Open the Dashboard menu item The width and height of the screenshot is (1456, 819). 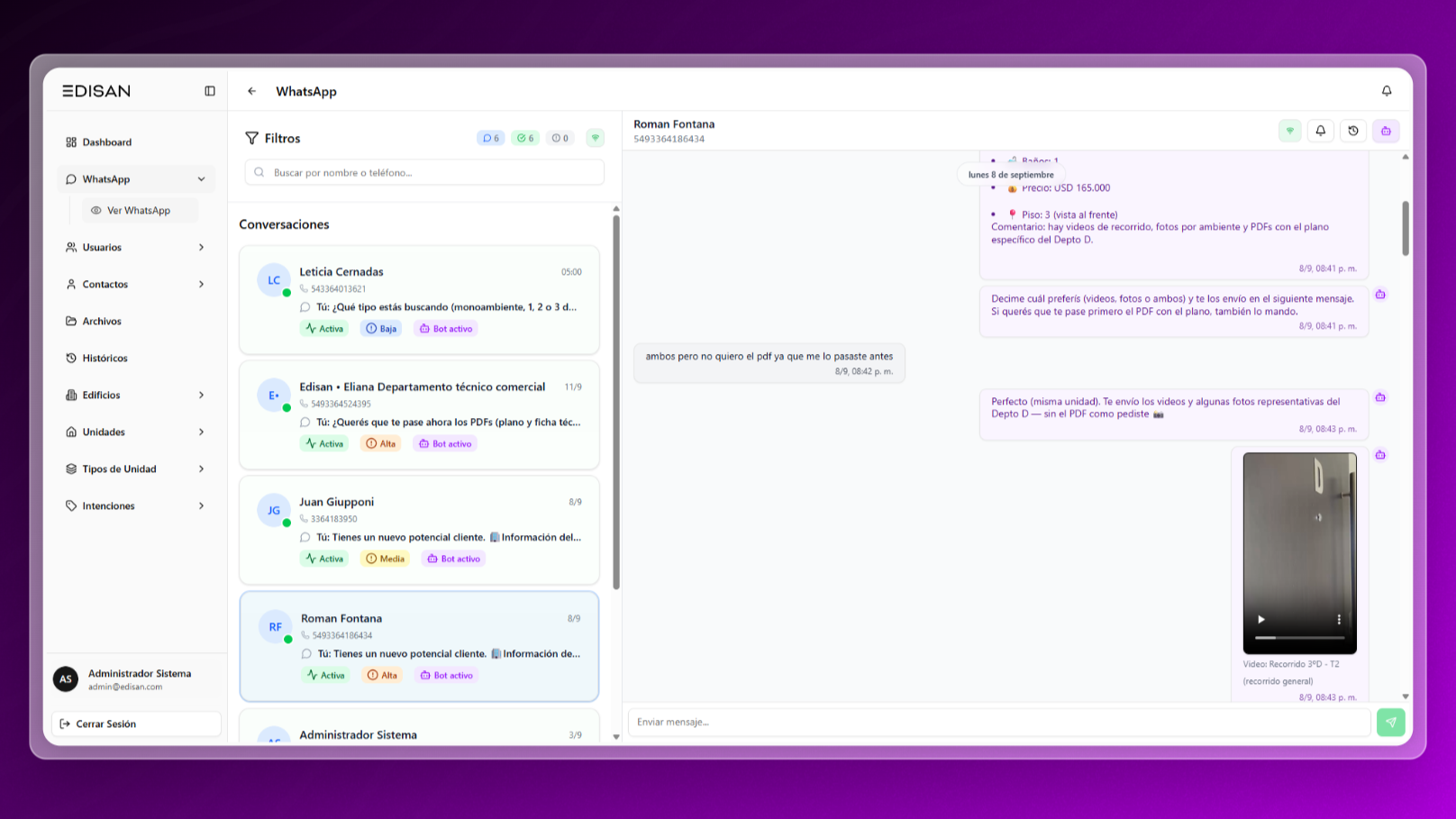106,142
